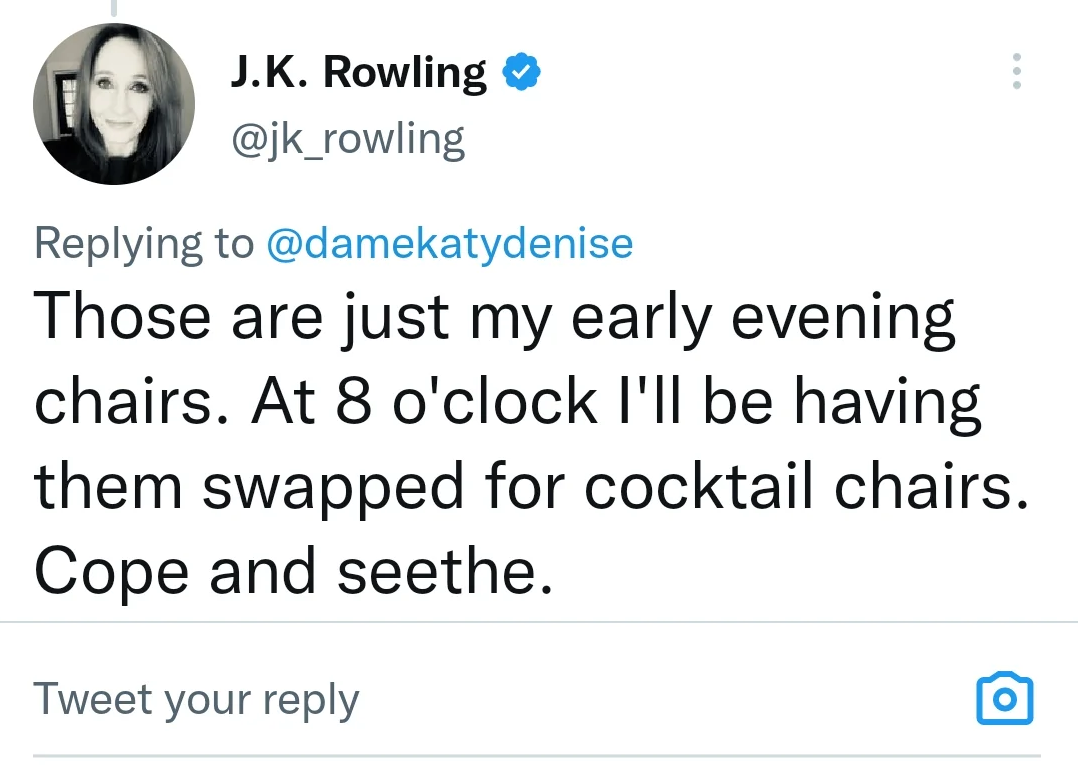Viewport: 1078px width, 778px height.
Task: Click the J.K. Rowling display name
Action: click(x=358, y=73)
